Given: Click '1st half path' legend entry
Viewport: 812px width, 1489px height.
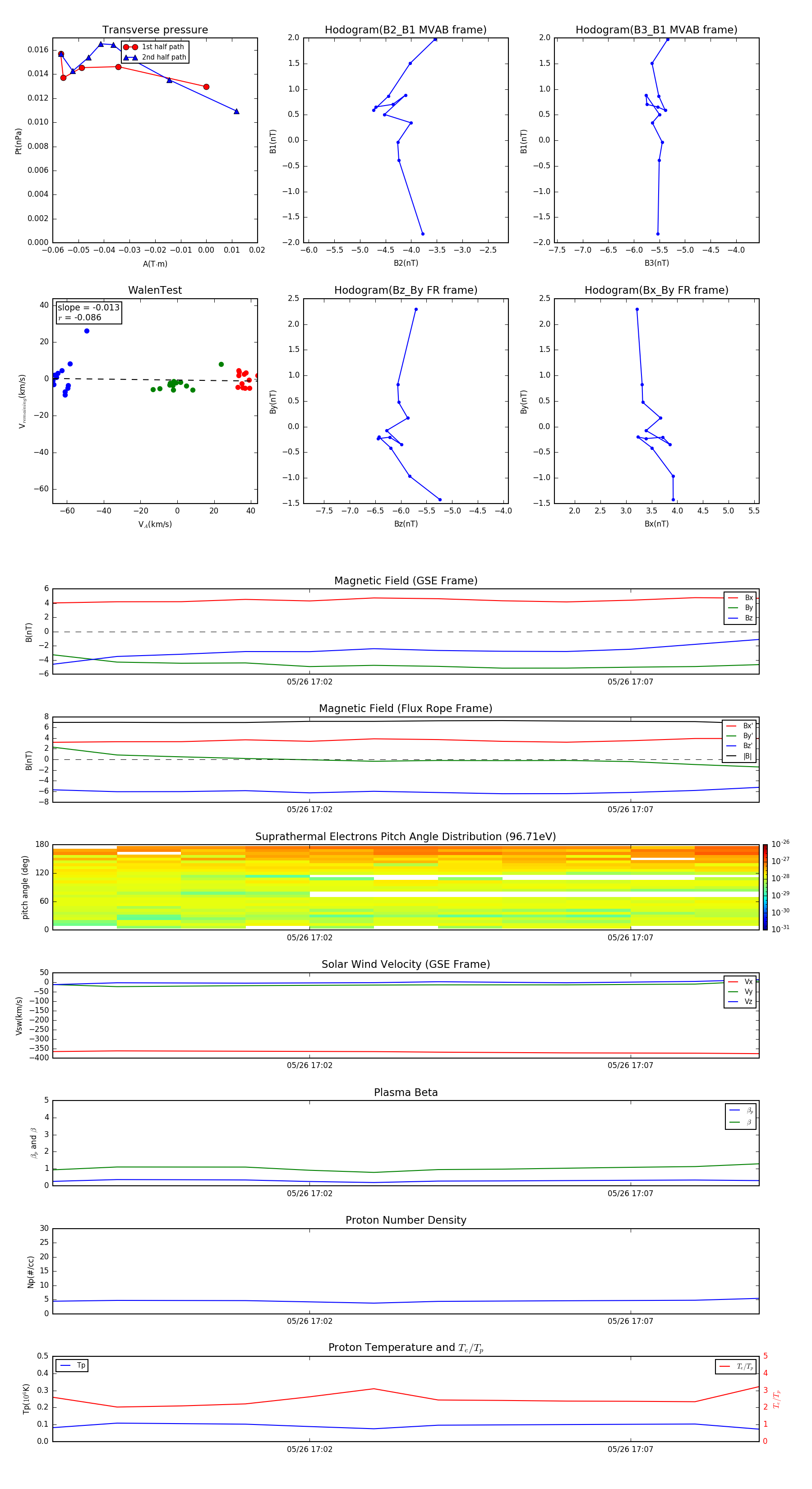Looking at the screenshot, I should click(154, 47).
